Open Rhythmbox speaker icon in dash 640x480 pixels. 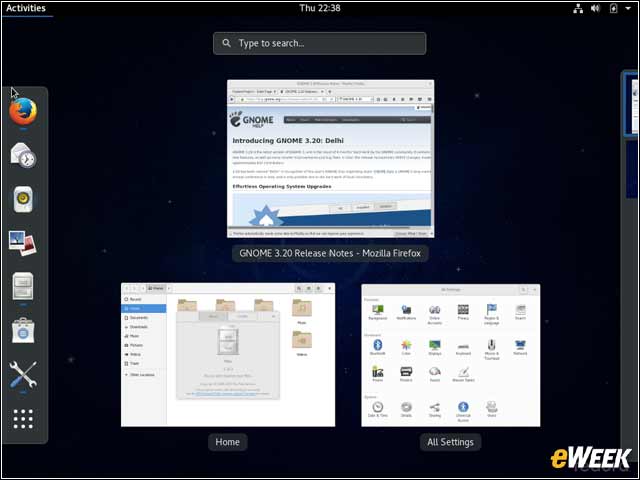[x=23, y=200]
